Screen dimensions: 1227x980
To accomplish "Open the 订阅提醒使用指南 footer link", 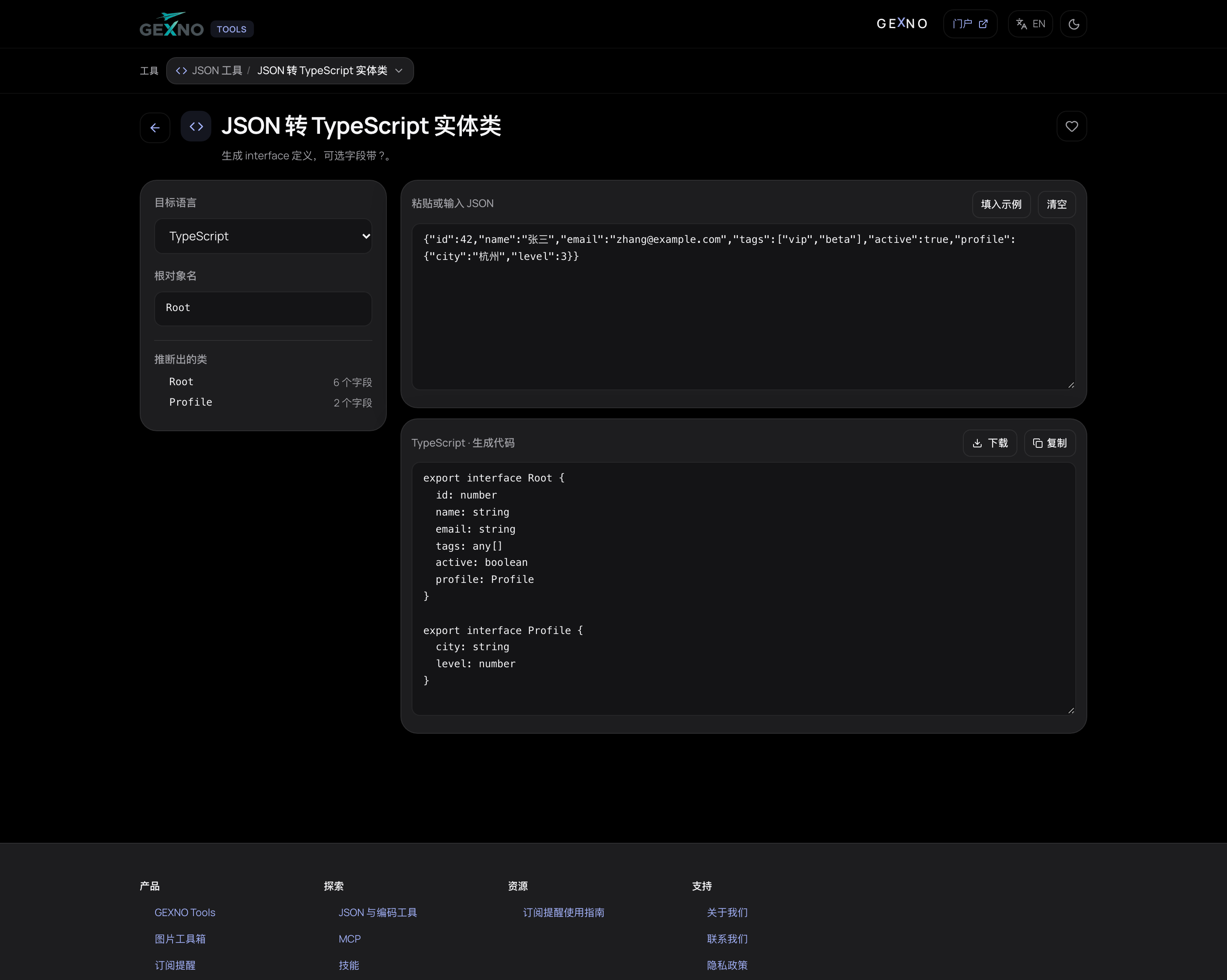I will (563, 912).
